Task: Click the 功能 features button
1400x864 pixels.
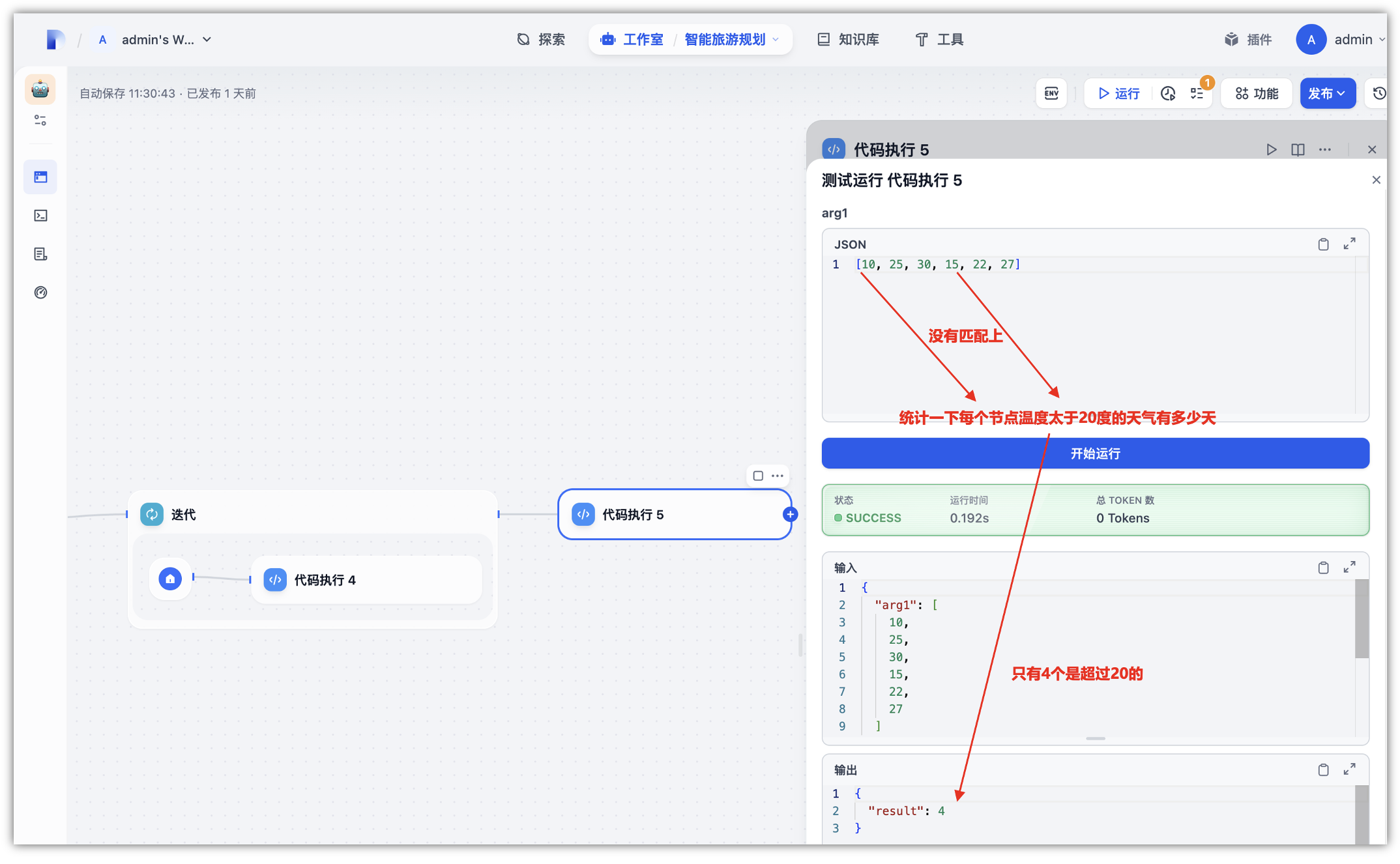Action: coord(1257,94)
